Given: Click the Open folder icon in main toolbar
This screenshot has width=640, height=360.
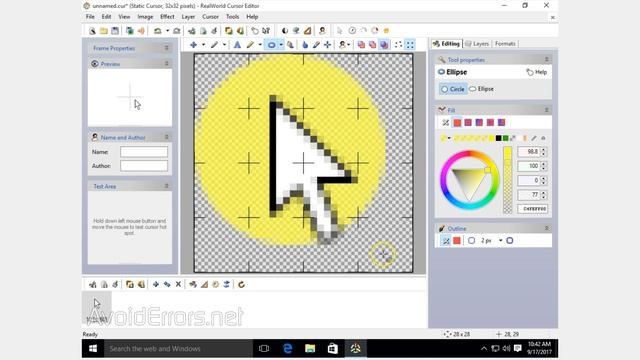Looking at the screenshot, I should point(104,31).
